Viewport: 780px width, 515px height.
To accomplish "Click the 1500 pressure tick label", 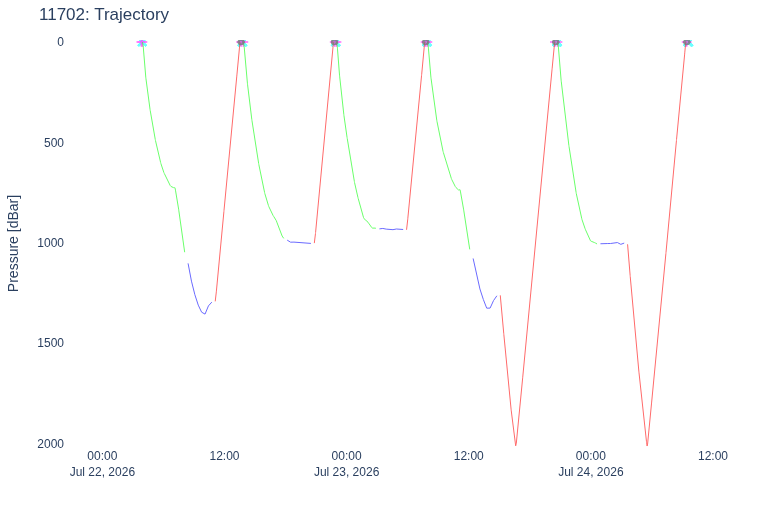I will click(x=51, y=343).
